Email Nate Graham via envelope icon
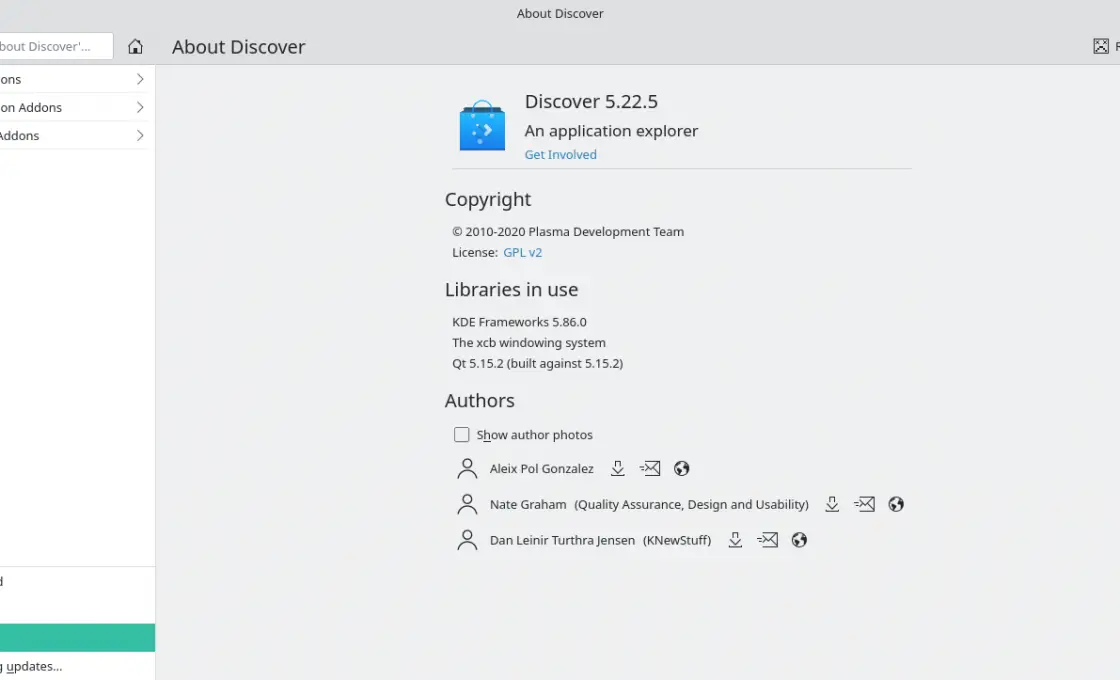 pyautogui.click(x=864, y=504)
